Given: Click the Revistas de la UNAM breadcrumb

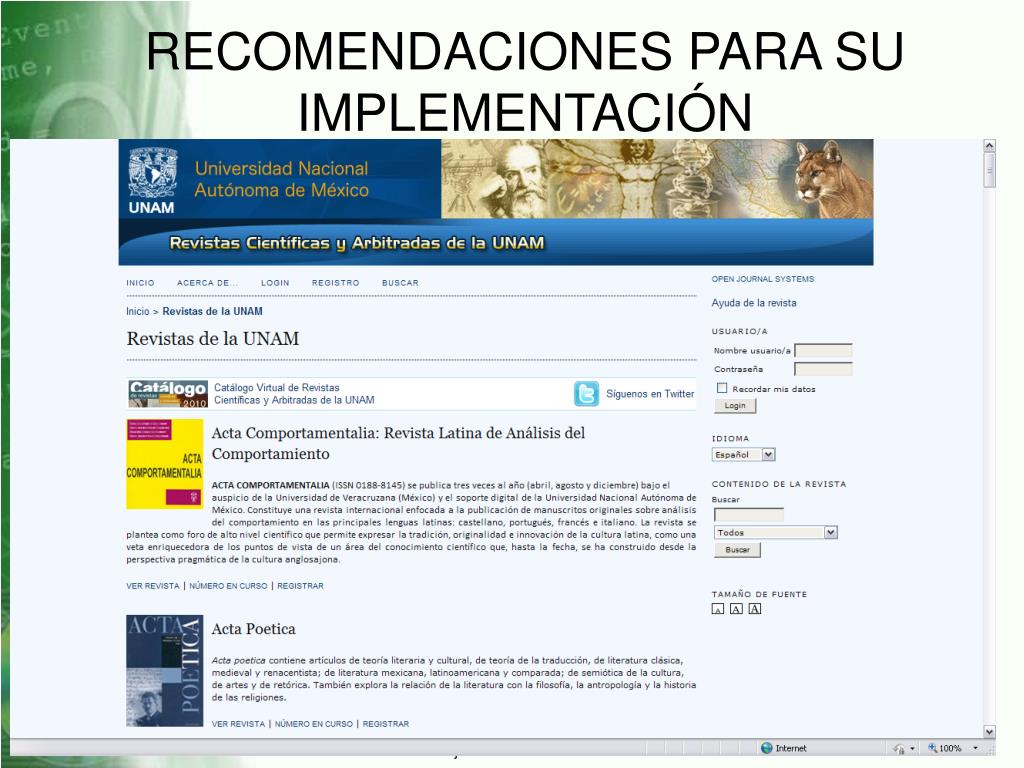Looking at the screenshot, I should (212, 312).
